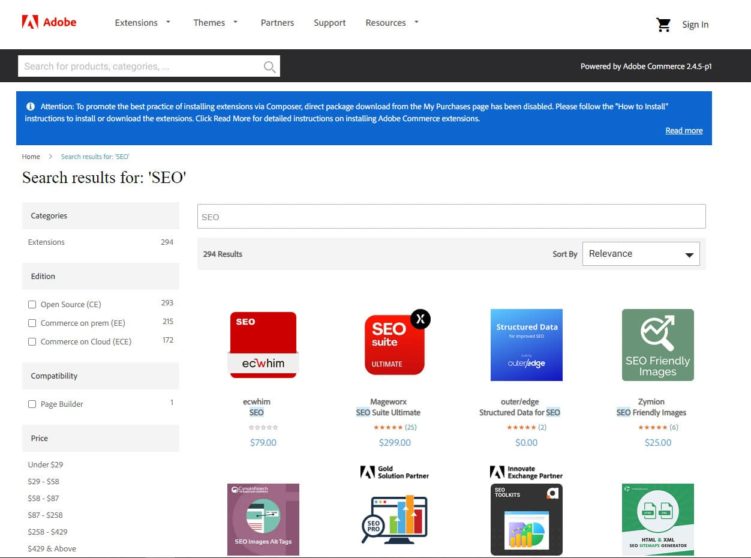Open SEO Friendly Images product icon
This screenshot has width=751, height=558.
(x=658, y=345)
